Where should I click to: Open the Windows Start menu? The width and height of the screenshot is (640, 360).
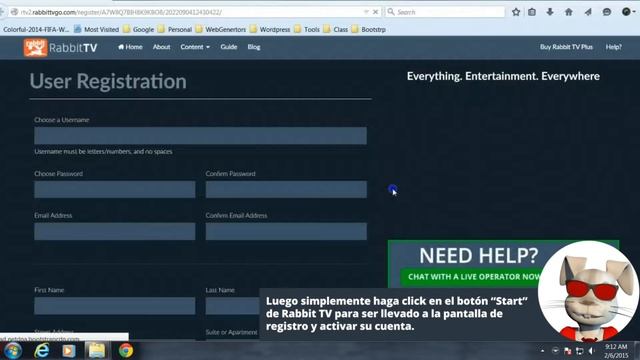[12, 351]
